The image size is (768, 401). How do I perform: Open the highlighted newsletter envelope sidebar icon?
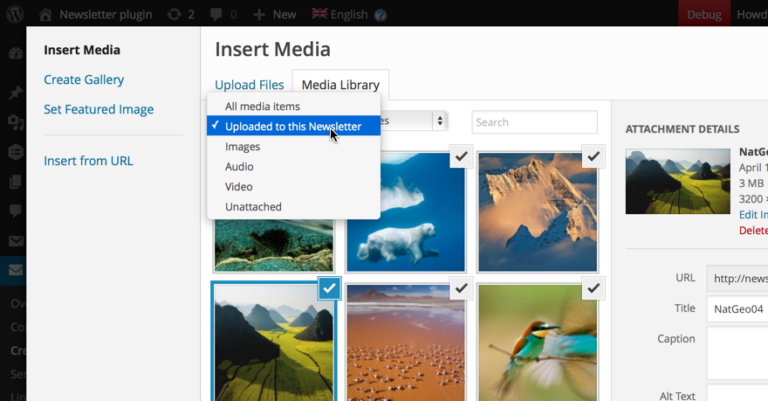[16, 269]
